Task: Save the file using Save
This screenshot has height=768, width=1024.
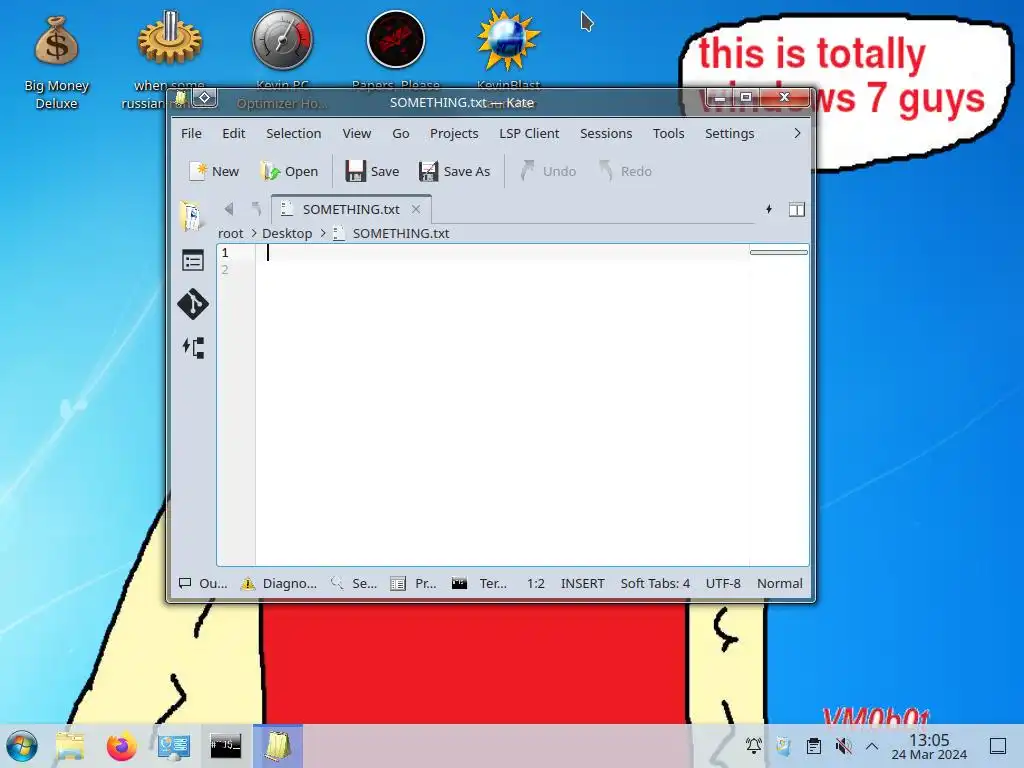Action: click(372, 171)
